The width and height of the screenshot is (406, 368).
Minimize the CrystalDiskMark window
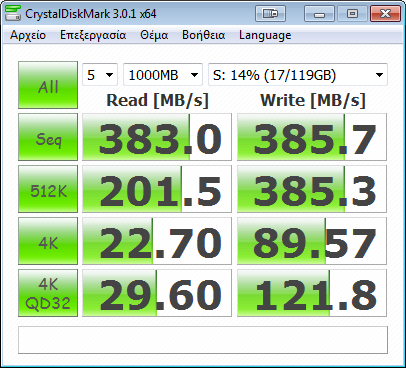point(319,14)
